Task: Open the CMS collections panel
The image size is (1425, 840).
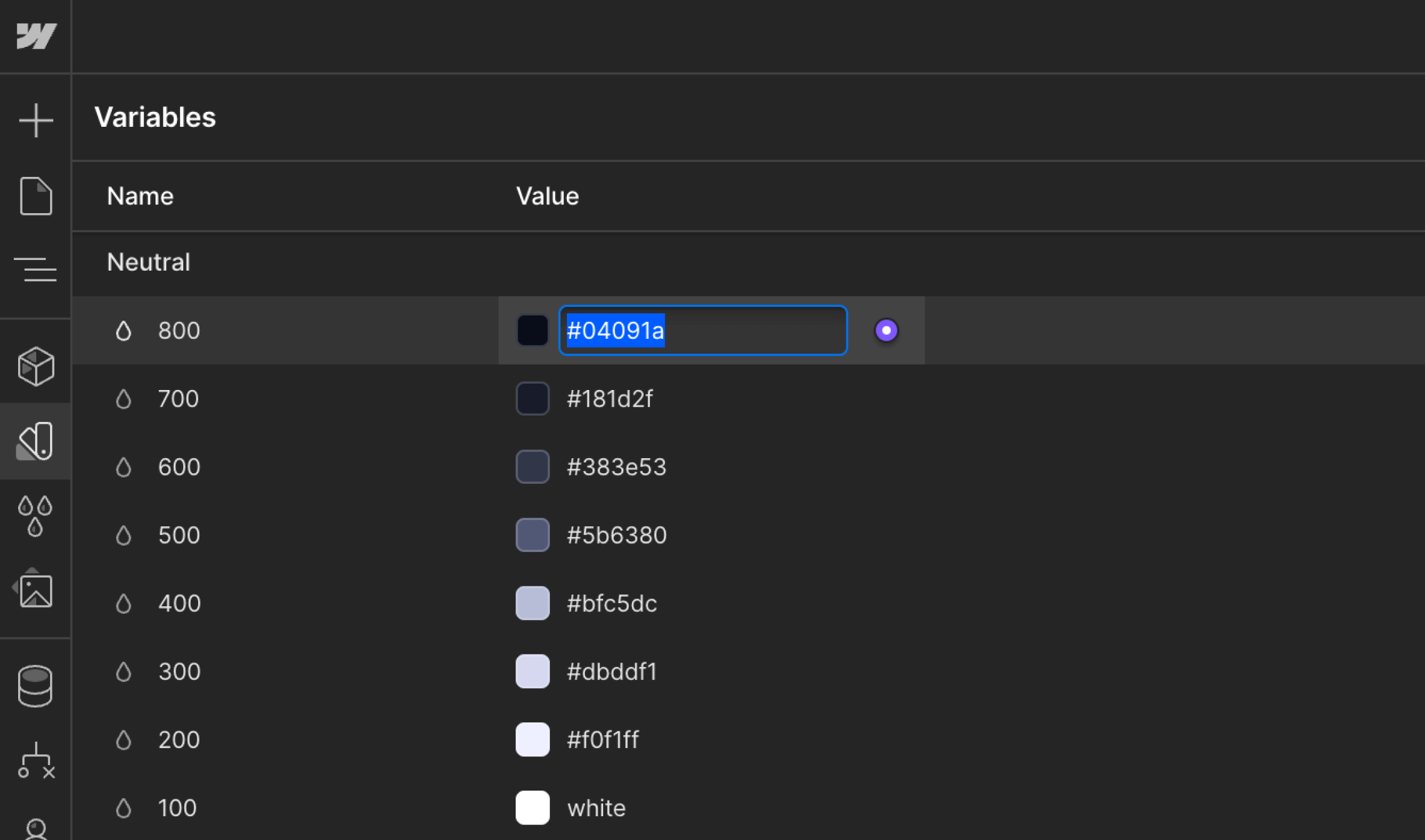Action: click(x=36, y=686)
